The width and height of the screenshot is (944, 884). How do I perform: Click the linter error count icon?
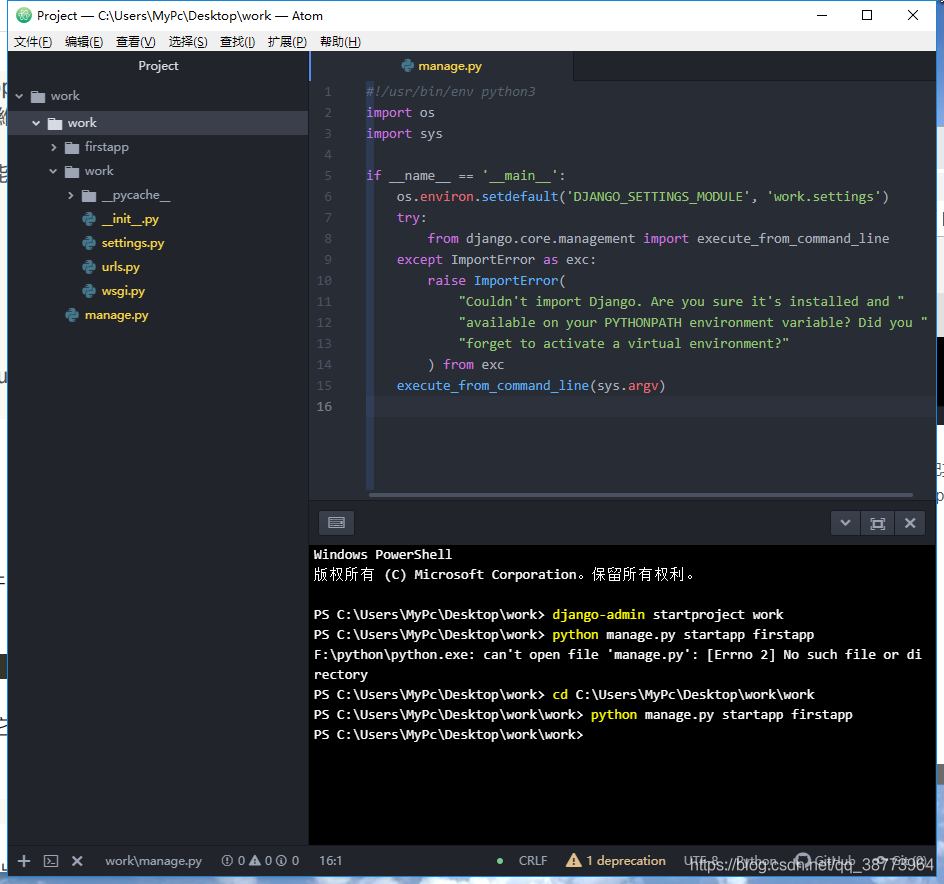pyautogui.click(x=227, y=861)
